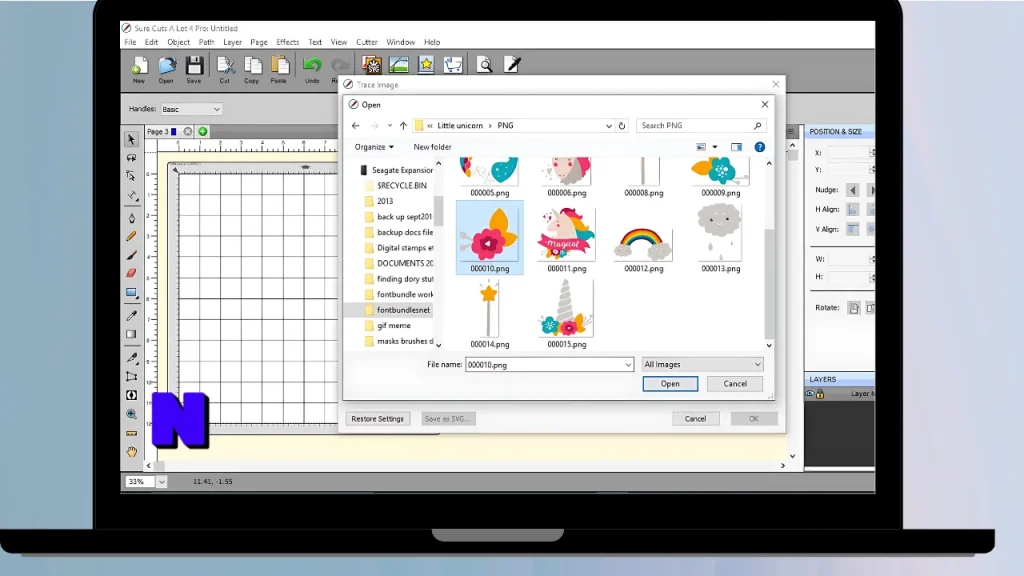Image resolution: width=1024 pixels, height=576 pixels.
Task: Select the Brush tool
Action: tap(131, 255)
